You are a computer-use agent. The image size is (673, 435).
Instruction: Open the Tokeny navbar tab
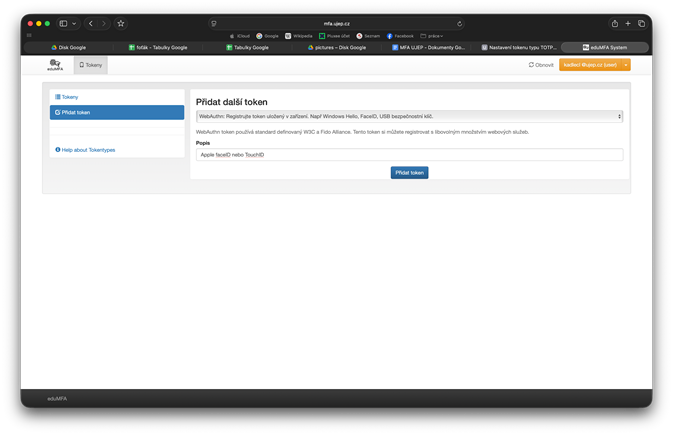(91, 65)
